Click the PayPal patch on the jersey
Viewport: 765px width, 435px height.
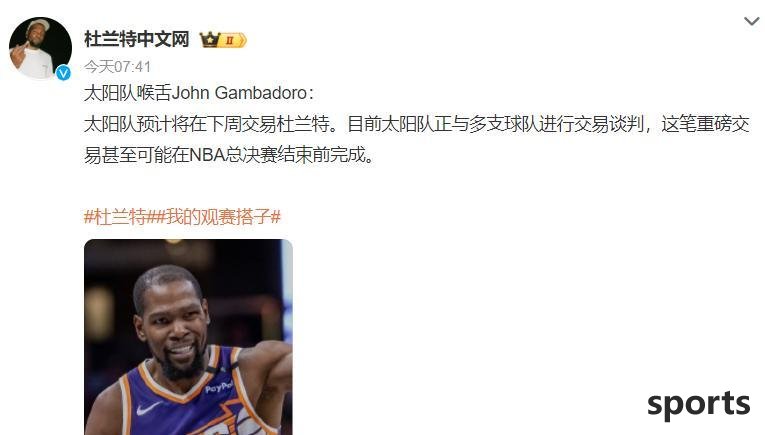218,388
